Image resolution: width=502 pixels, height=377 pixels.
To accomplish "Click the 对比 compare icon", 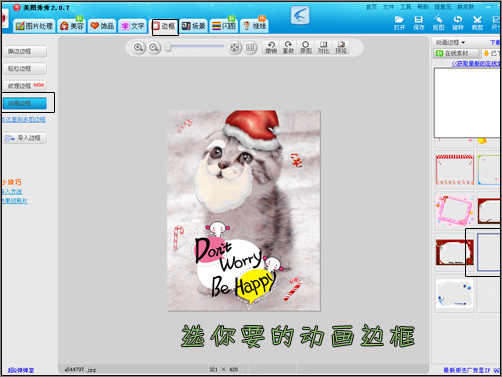I will tap(323, 47).
